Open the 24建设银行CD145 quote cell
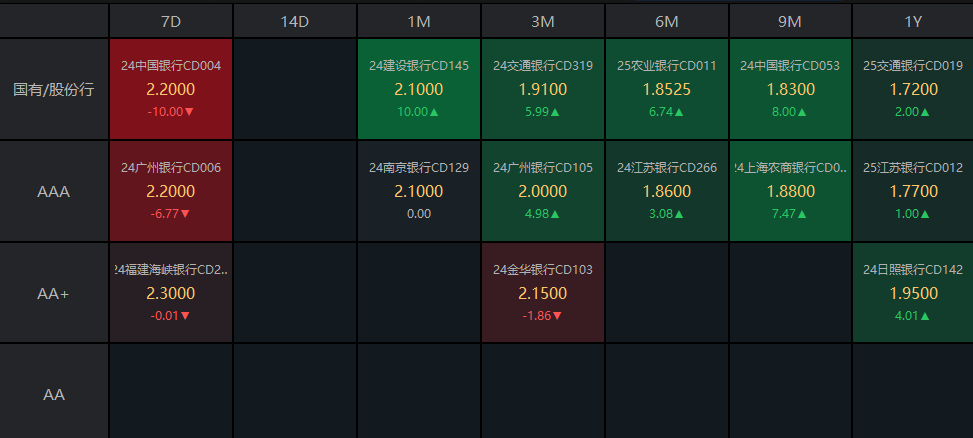973x438 pixels. point(418,89)
